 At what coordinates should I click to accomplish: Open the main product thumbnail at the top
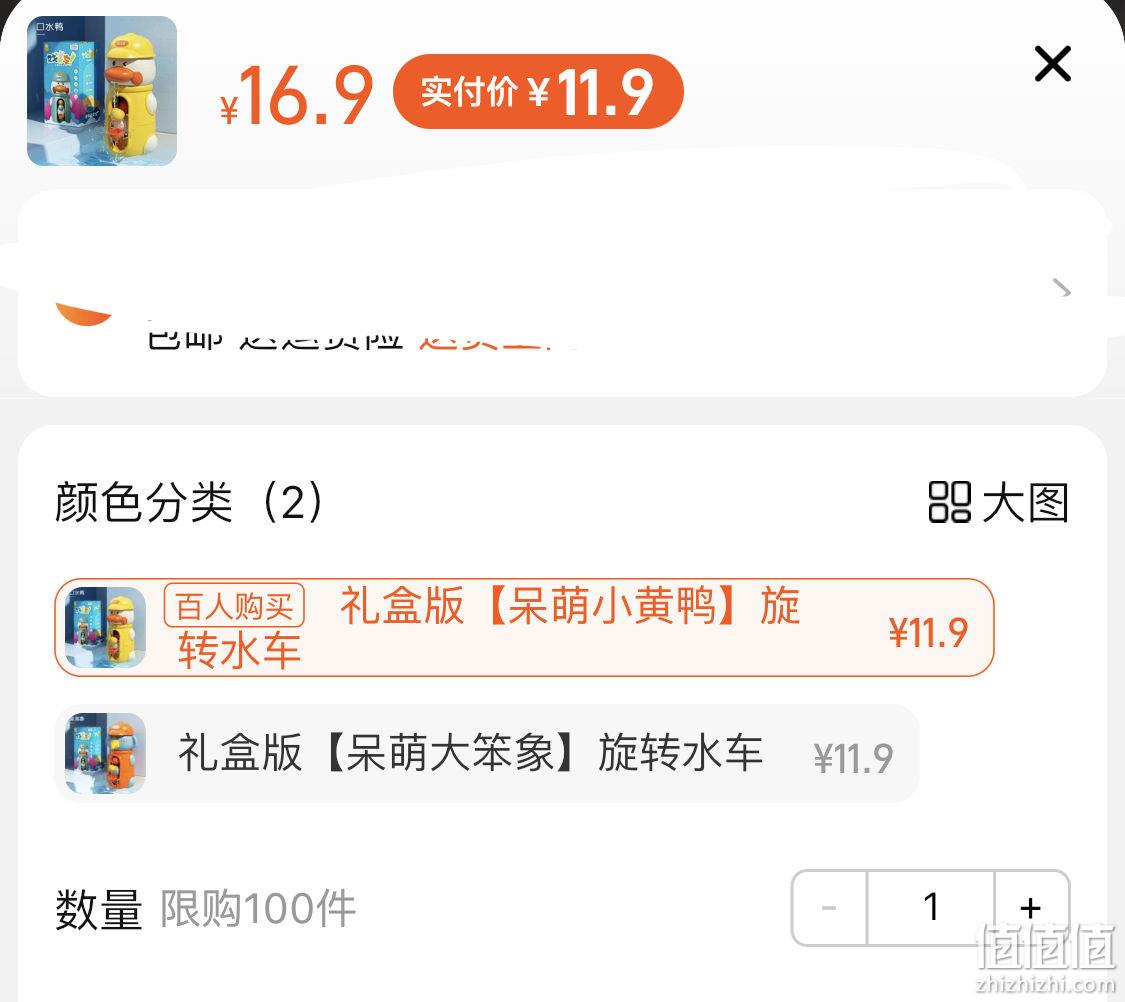[x=102, y=91]
